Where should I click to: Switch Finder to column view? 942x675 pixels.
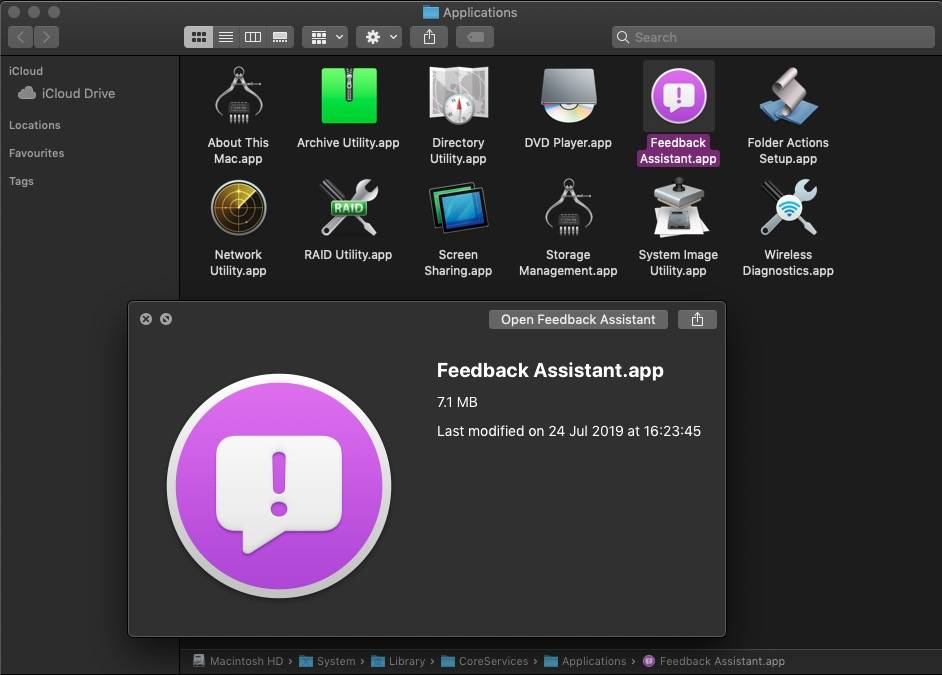[x=253, y=37]
